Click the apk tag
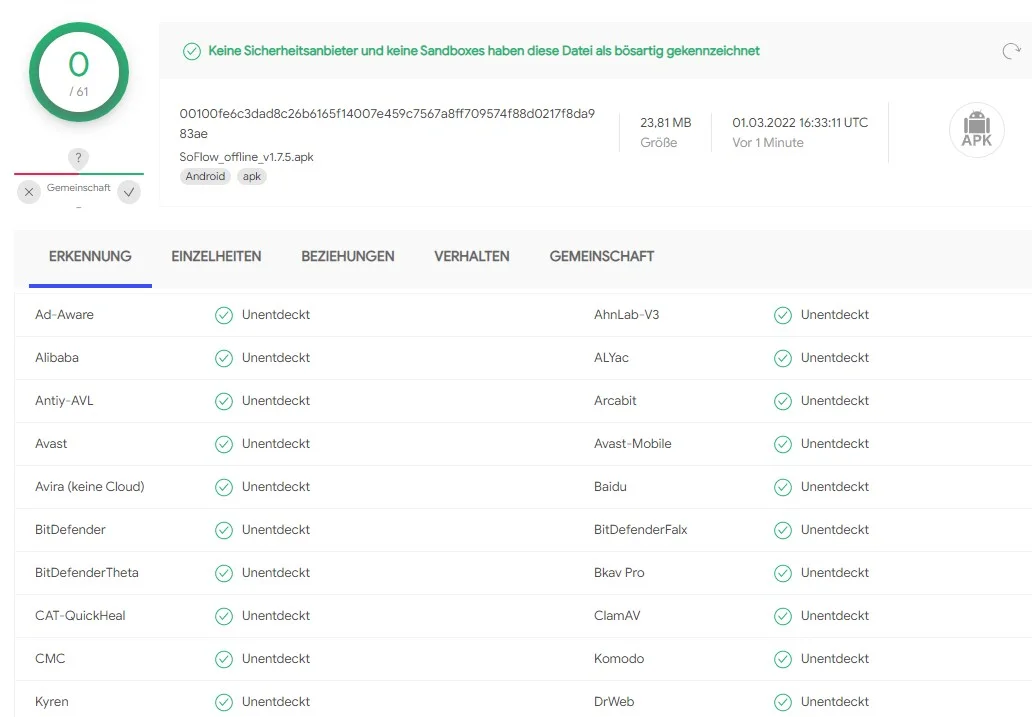1032x717 pixels. pyautogui.click(x=251, y=176)
